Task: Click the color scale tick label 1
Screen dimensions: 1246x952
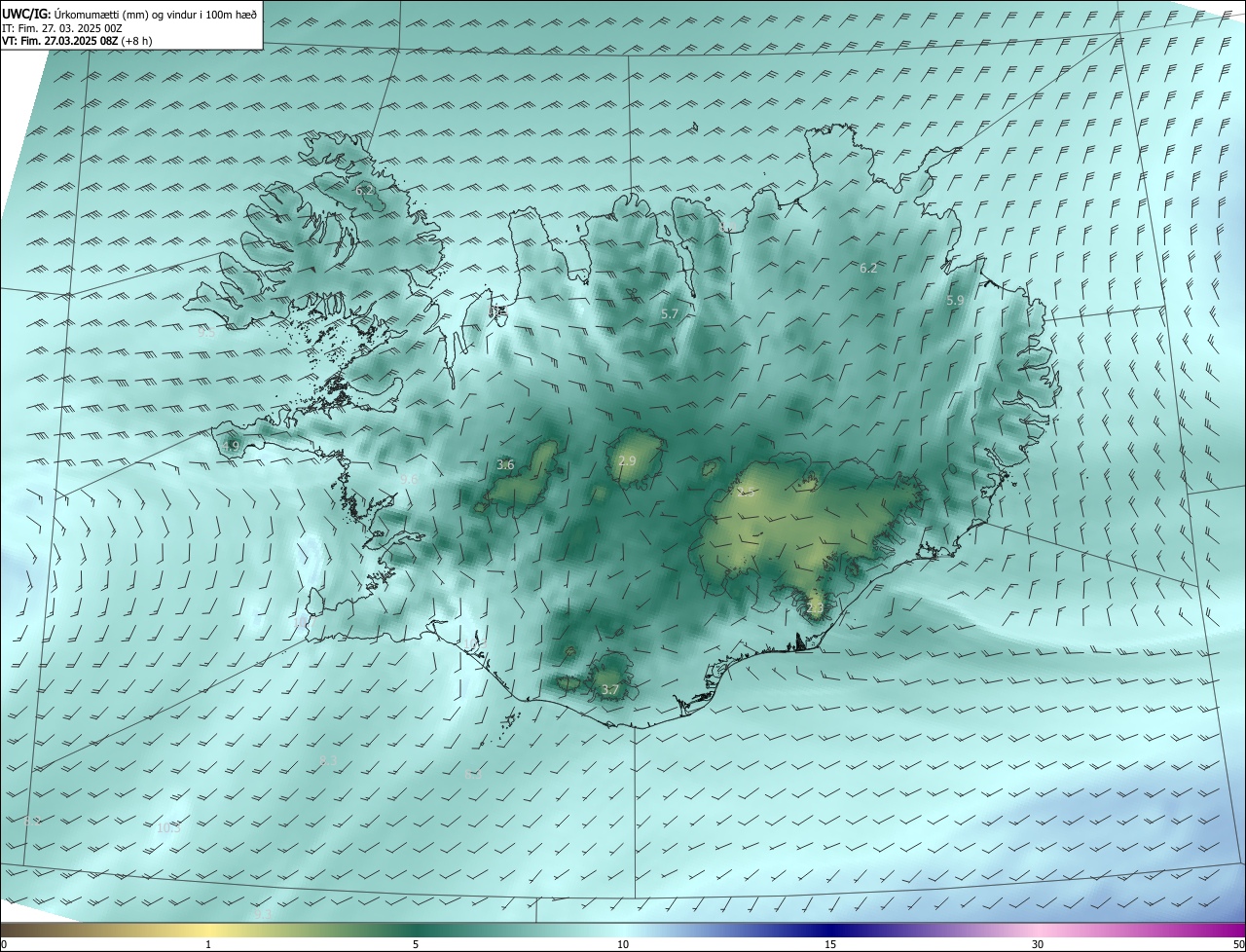Action: coord(208,944)
